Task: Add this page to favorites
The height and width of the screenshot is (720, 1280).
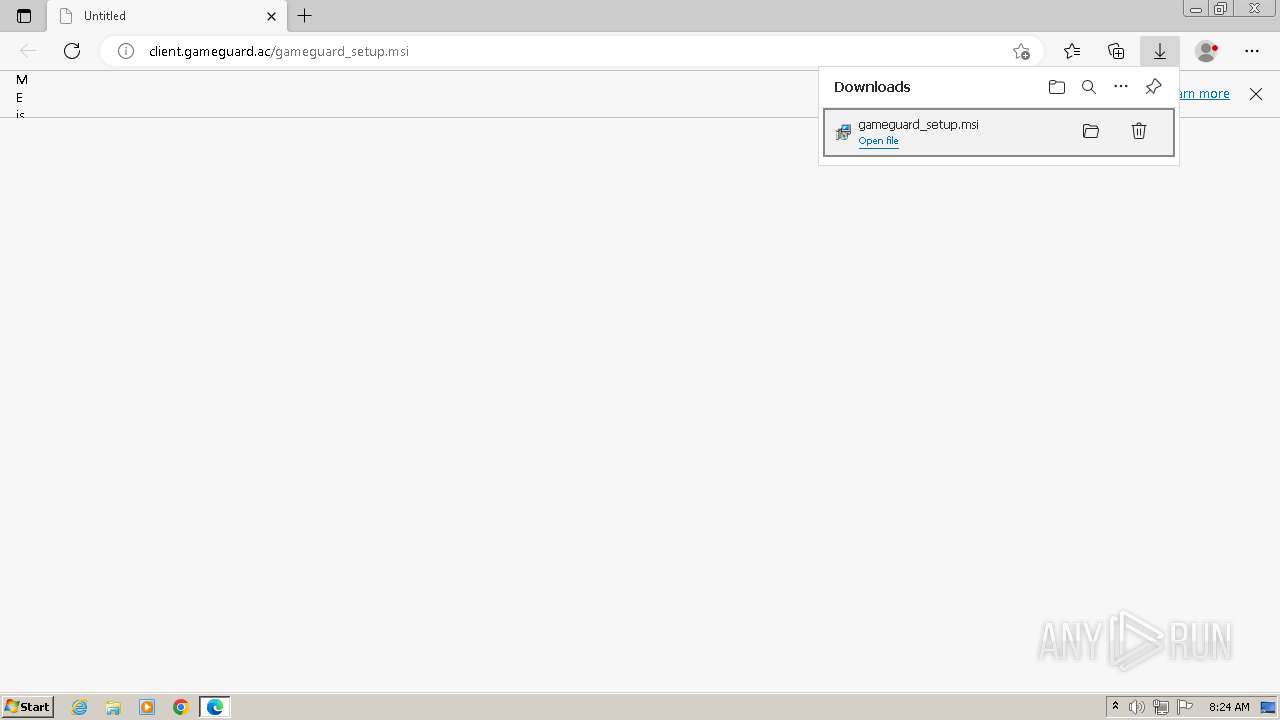Action: pos(1021,51)
